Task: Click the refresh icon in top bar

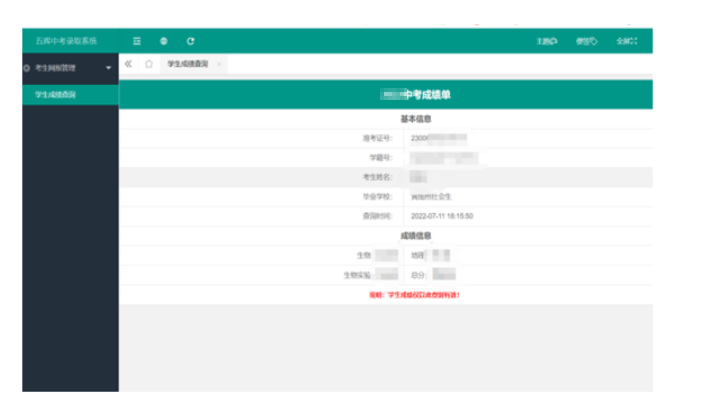Action: pos(191,41)
